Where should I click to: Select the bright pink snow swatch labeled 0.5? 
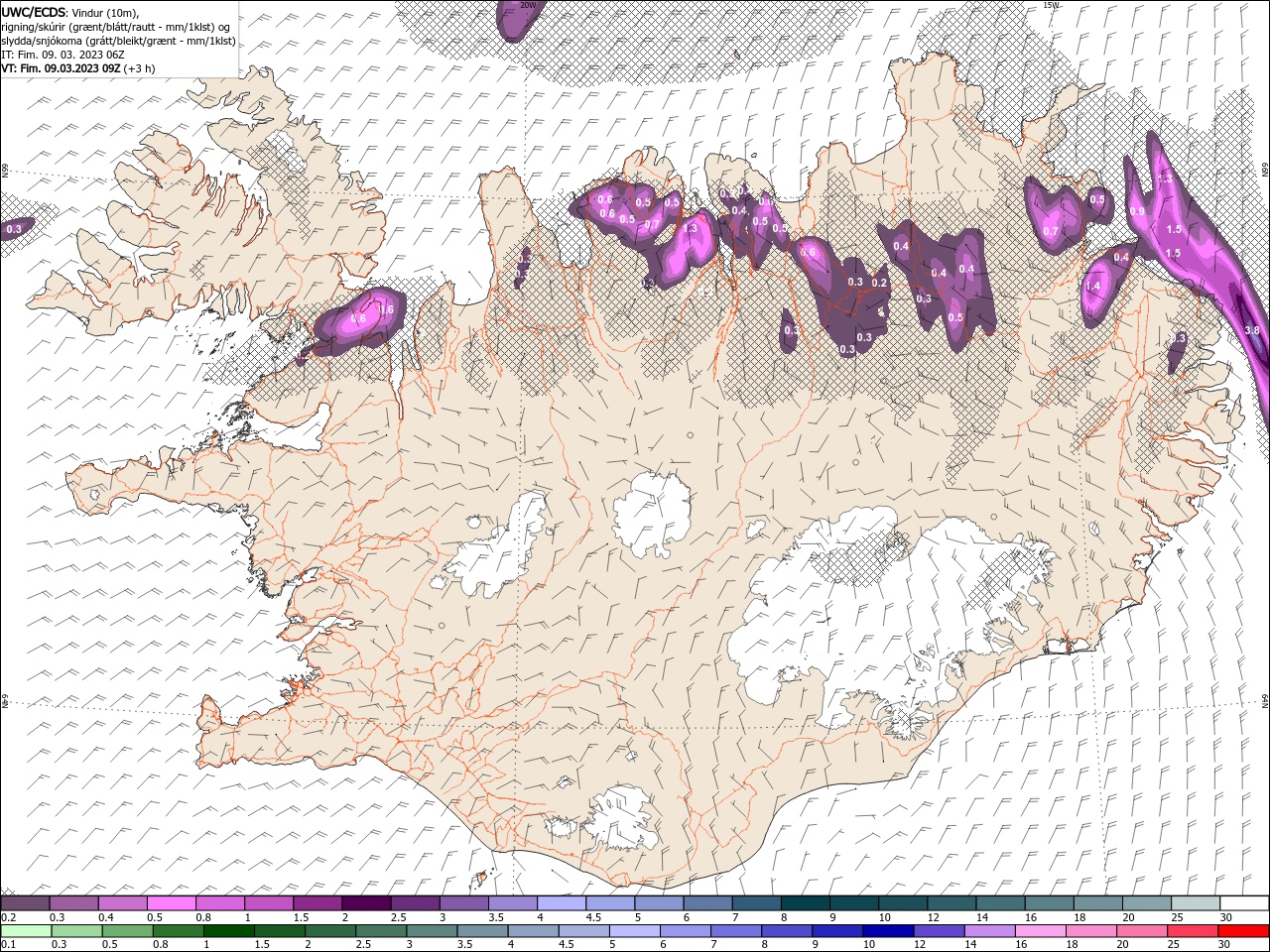click(x=171, y=903)
